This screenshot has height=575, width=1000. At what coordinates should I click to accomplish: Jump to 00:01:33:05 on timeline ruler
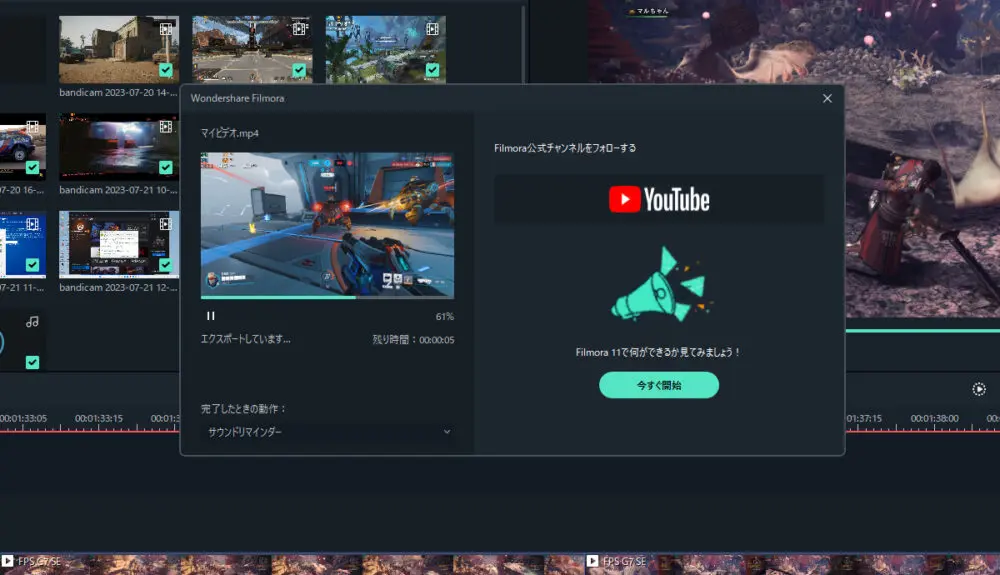click(24, 419)
